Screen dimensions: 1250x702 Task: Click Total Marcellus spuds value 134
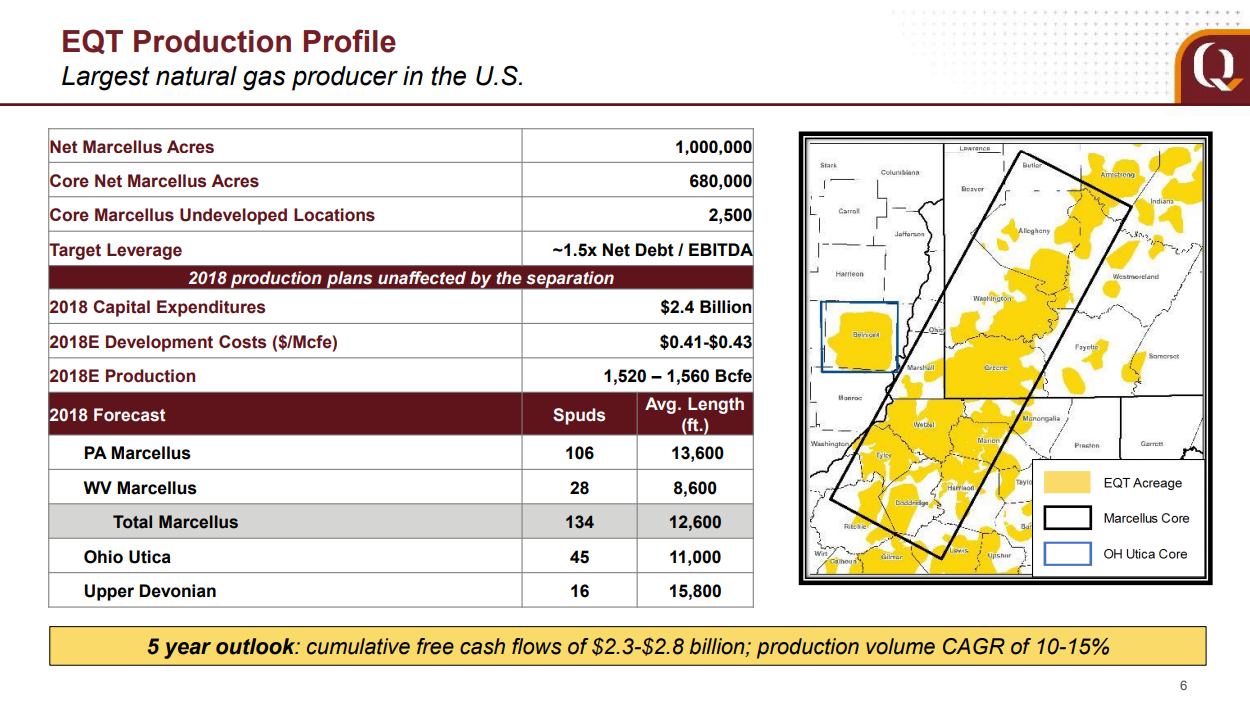pos(579,522)
